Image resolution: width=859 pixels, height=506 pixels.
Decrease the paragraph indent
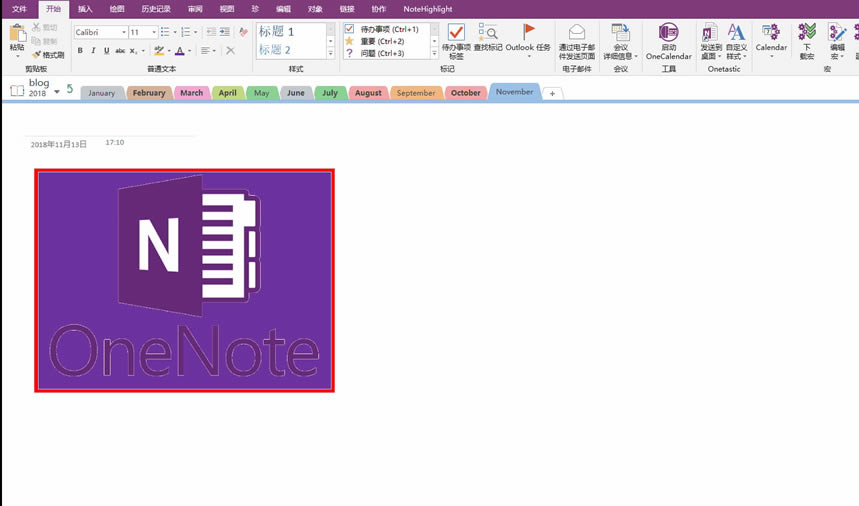tap(211, 32)
